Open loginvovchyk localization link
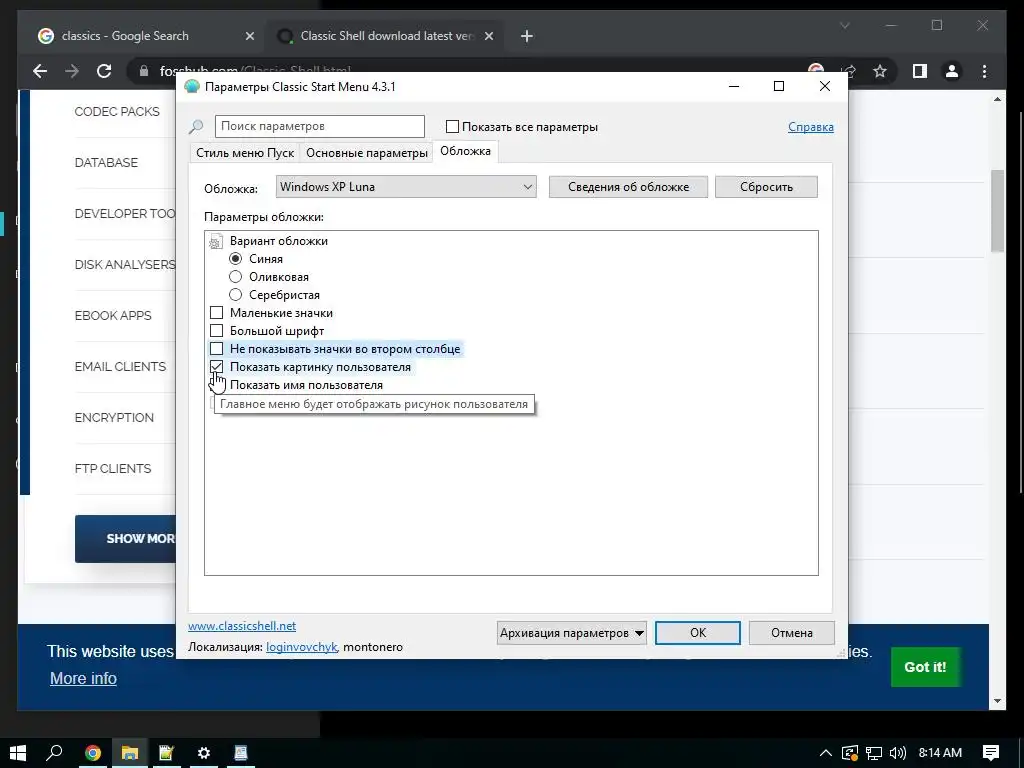This screenshot has height=768, width=1024. (x=301, y=647)
